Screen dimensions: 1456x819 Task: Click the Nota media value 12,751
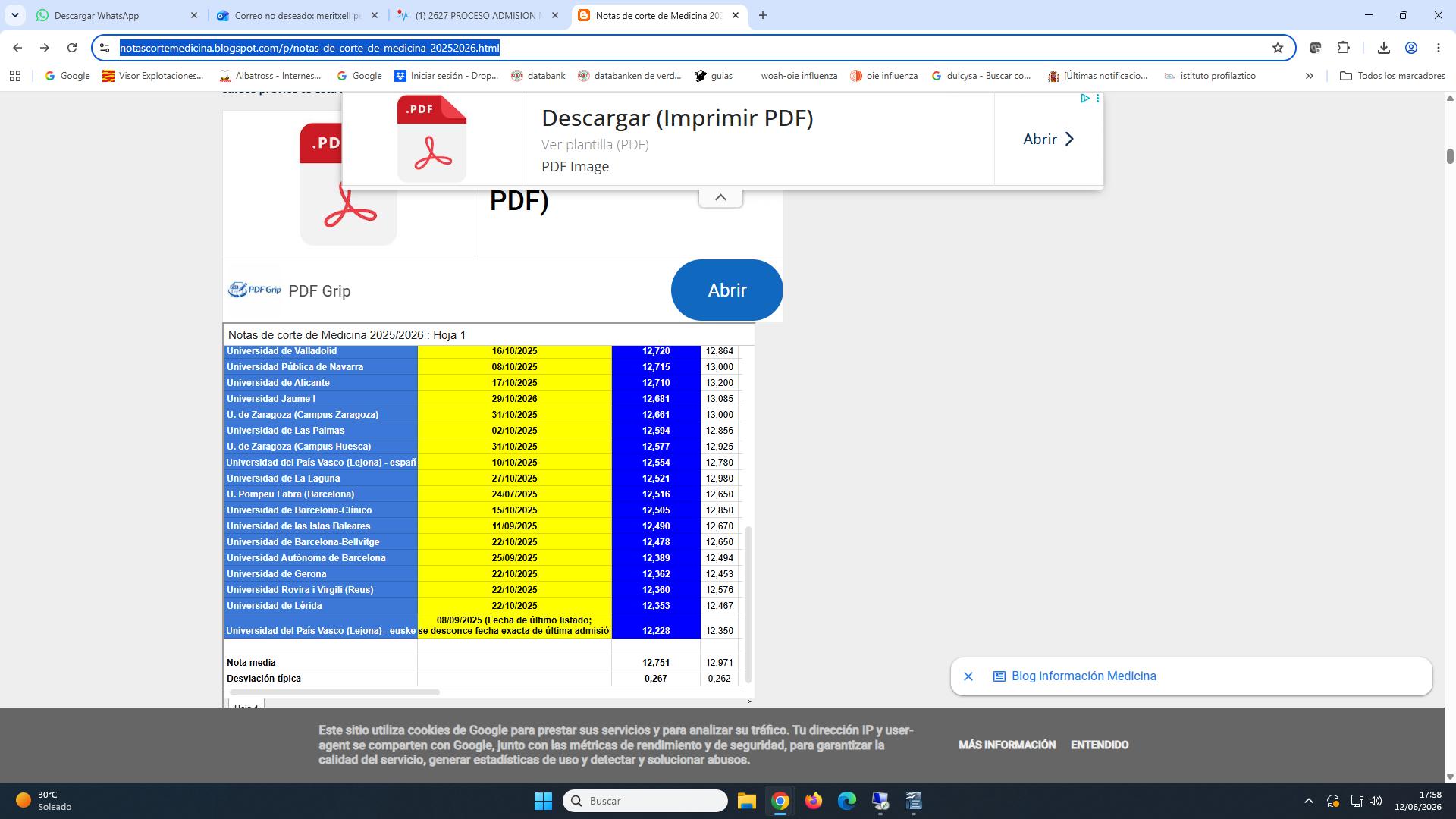[656, 663]
